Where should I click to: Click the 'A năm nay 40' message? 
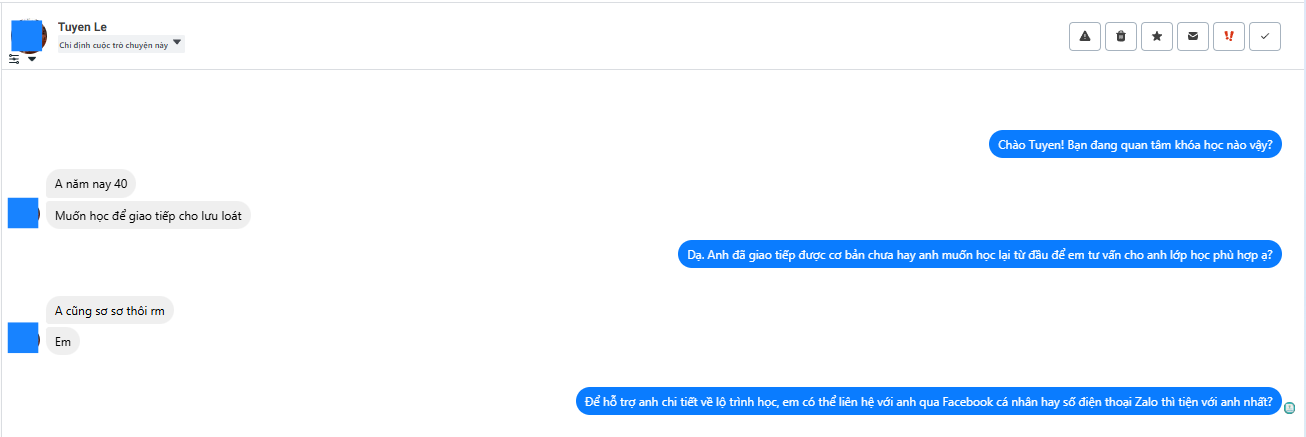[x=91, y=183]
